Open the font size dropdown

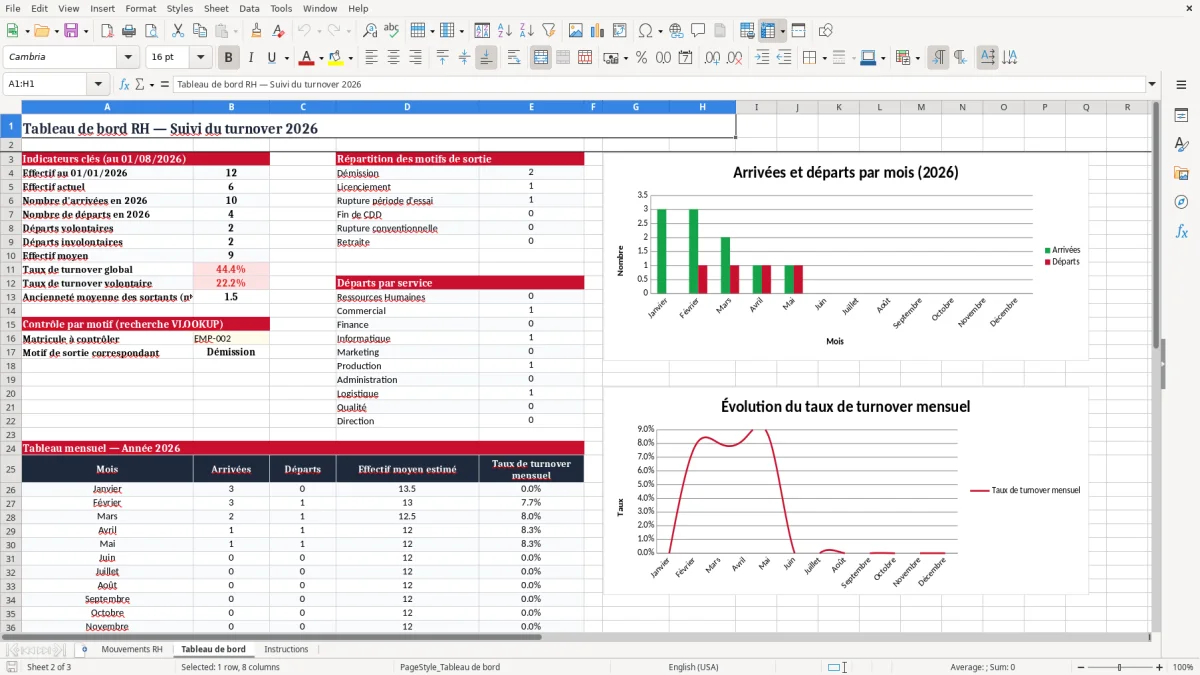point(201,58)
